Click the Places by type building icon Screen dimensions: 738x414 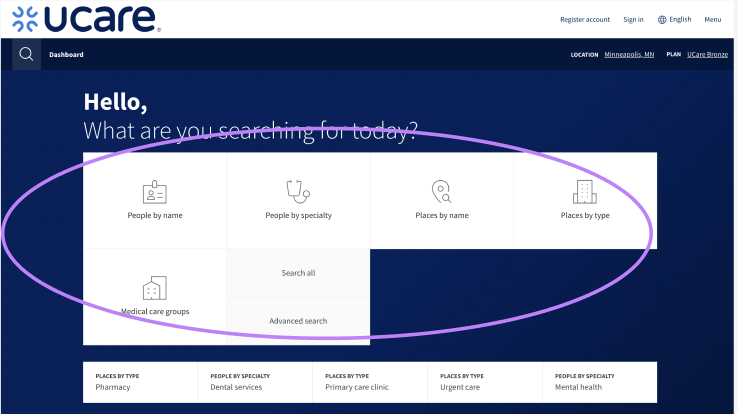coord(585,191)
